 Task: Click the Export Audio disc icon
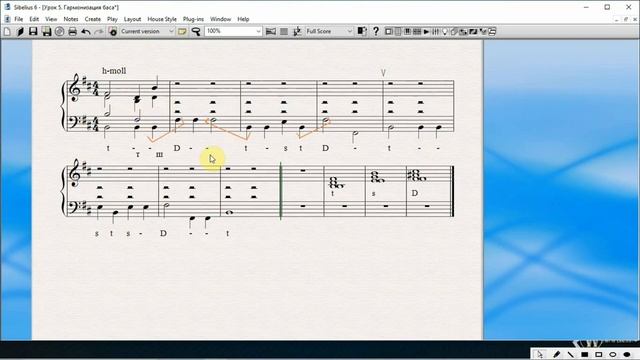(x=59, y=31)
